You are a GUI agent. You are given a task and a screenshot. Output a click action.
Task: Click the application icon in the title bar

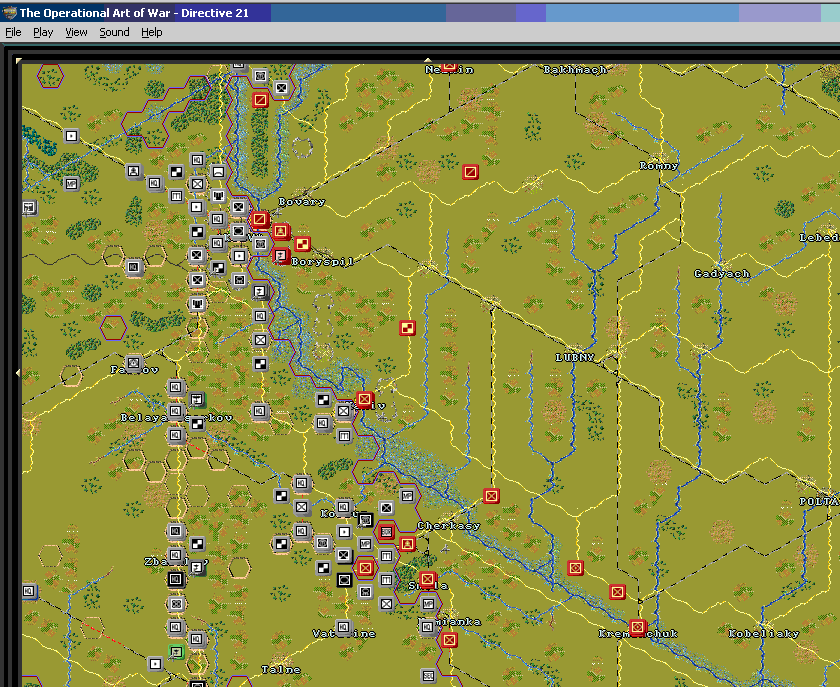click(9, 13)
